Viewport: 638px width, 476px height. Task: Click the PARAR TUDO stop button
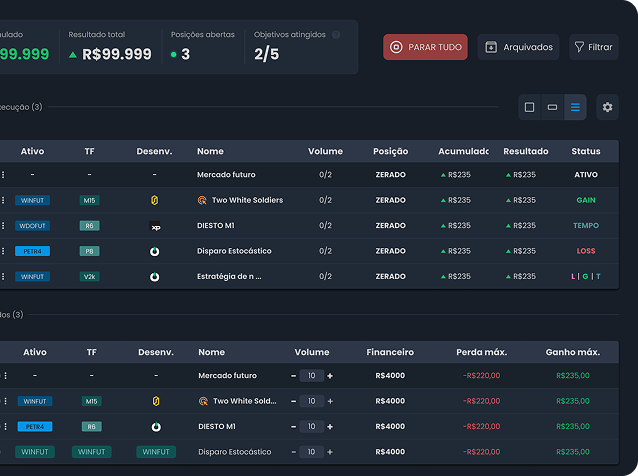tap(425, 47)
